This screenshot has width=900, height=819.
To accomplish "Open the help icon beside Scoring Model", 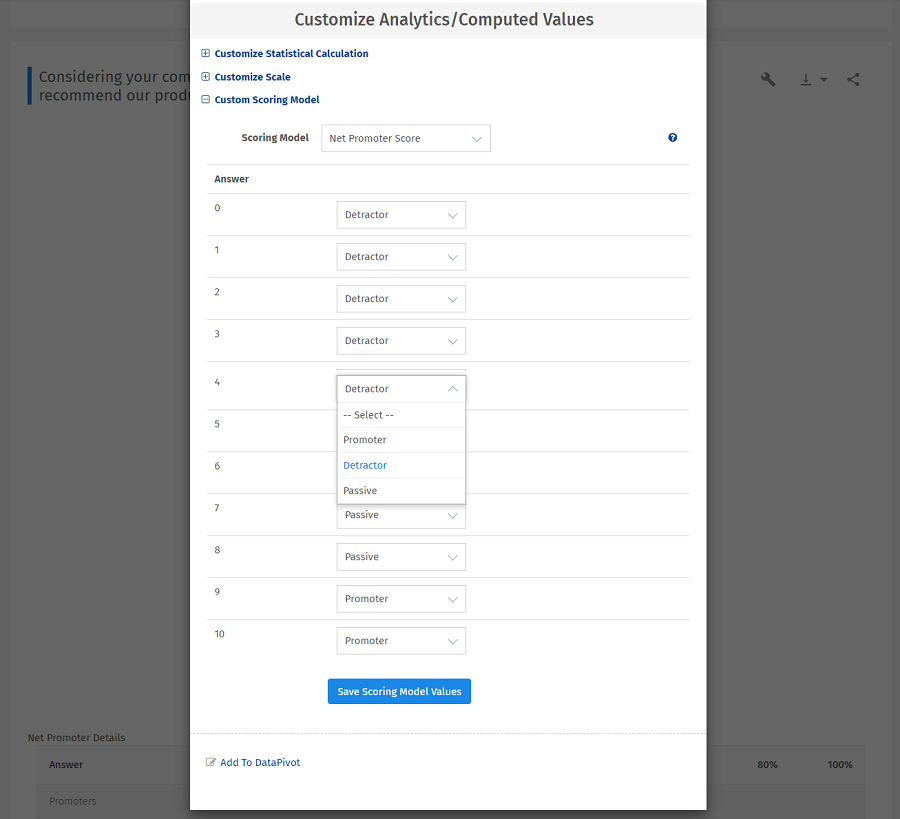I will click(672, 138).
